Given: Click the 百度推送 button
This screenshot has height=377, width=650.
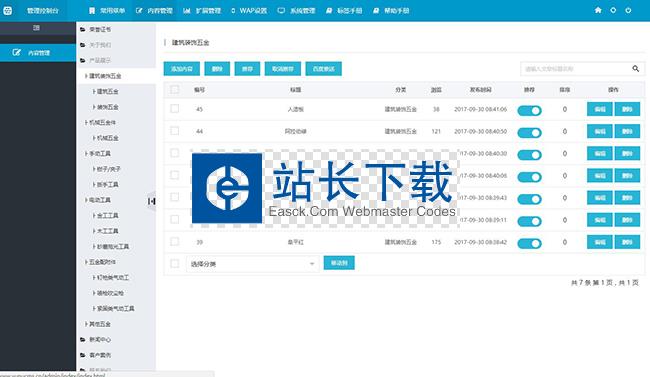Looking at the screenshot, I should point(324,69).
